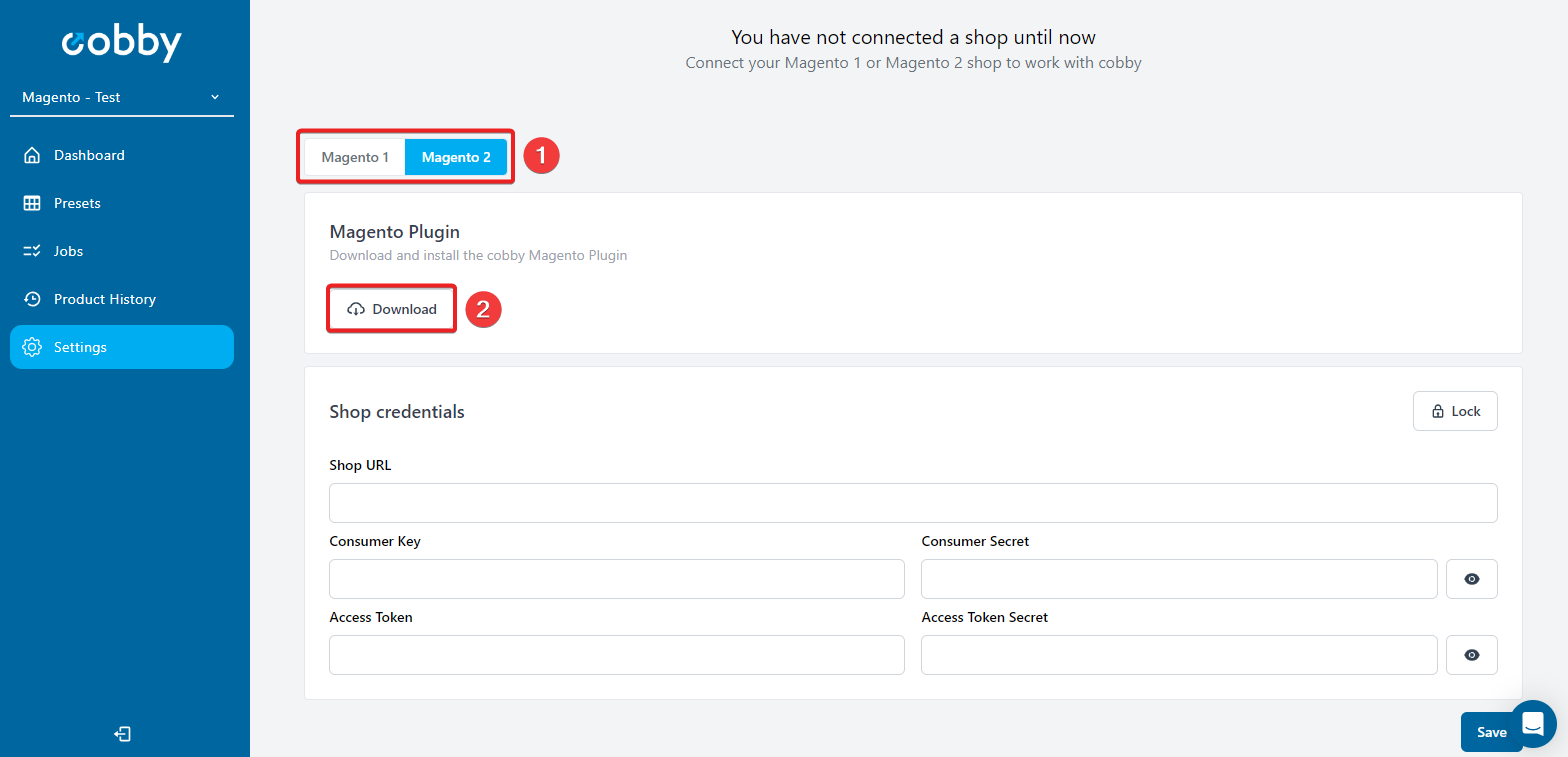The width and height of the screenshot is (1568, 757).
Task: Focus the Access Token input field
Action: pyautogui.click(x=617, y=655)
